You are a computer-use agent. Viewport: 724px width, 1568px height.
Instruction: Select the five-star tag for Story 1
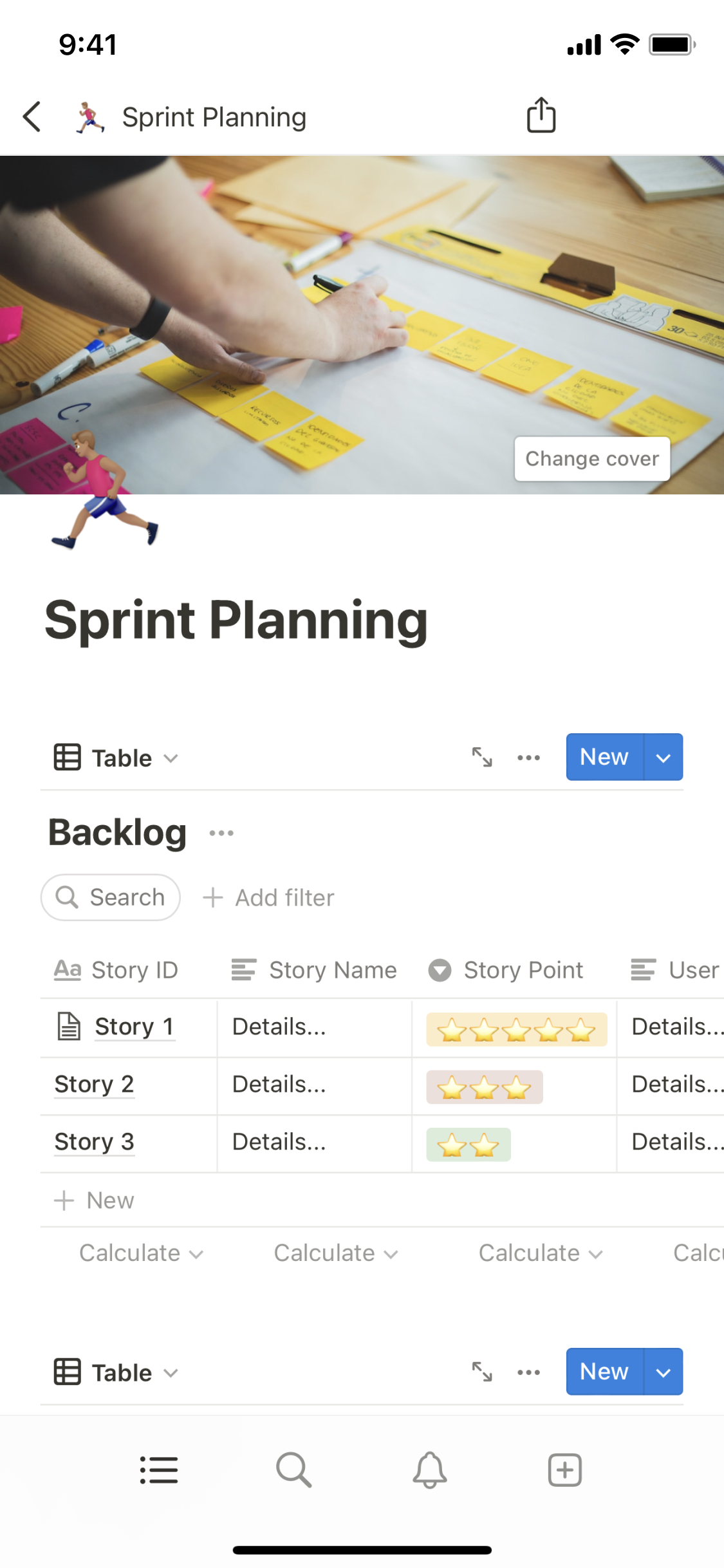[516, 1029]
